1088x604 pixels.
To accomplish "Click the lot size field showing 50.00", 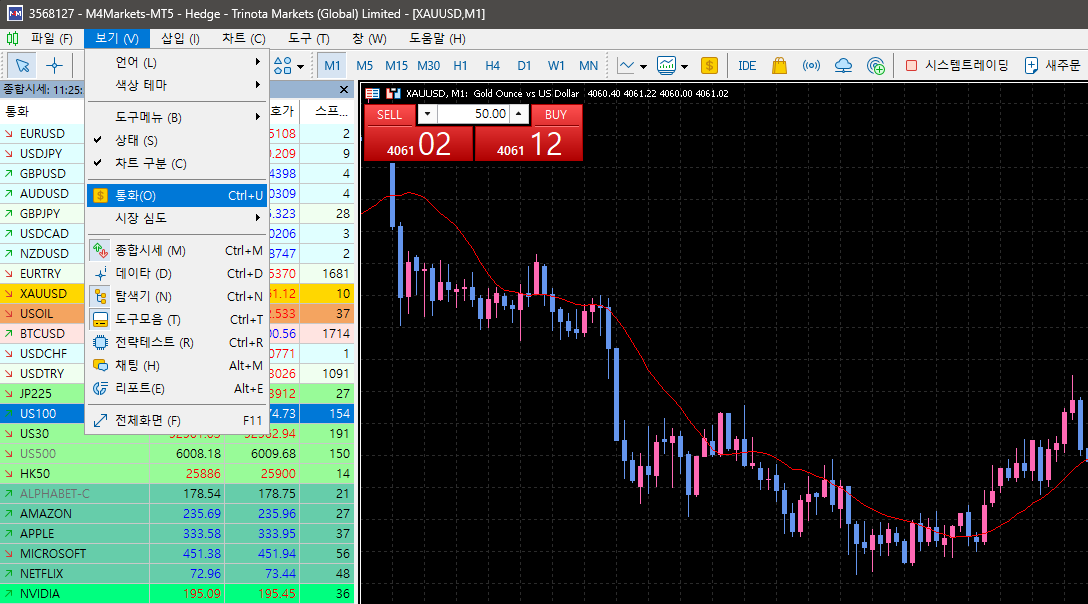I will click(473, 114).
